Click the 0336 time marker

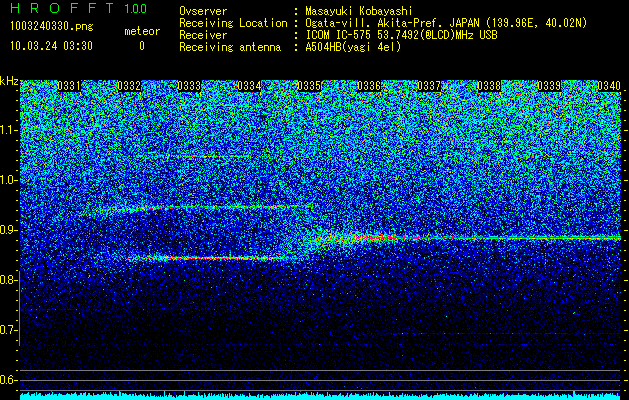click(369, 86)
